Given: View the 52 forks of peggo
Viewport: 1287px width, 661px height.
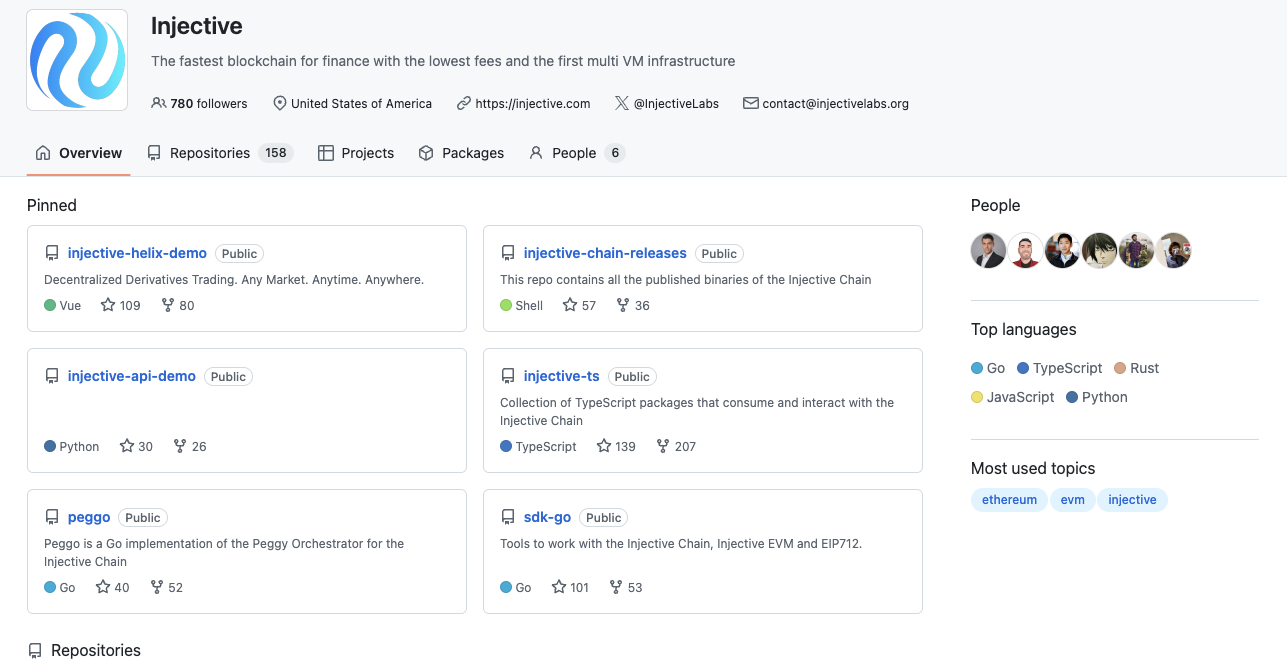Looking at the screenshot, I should (167, 587).
